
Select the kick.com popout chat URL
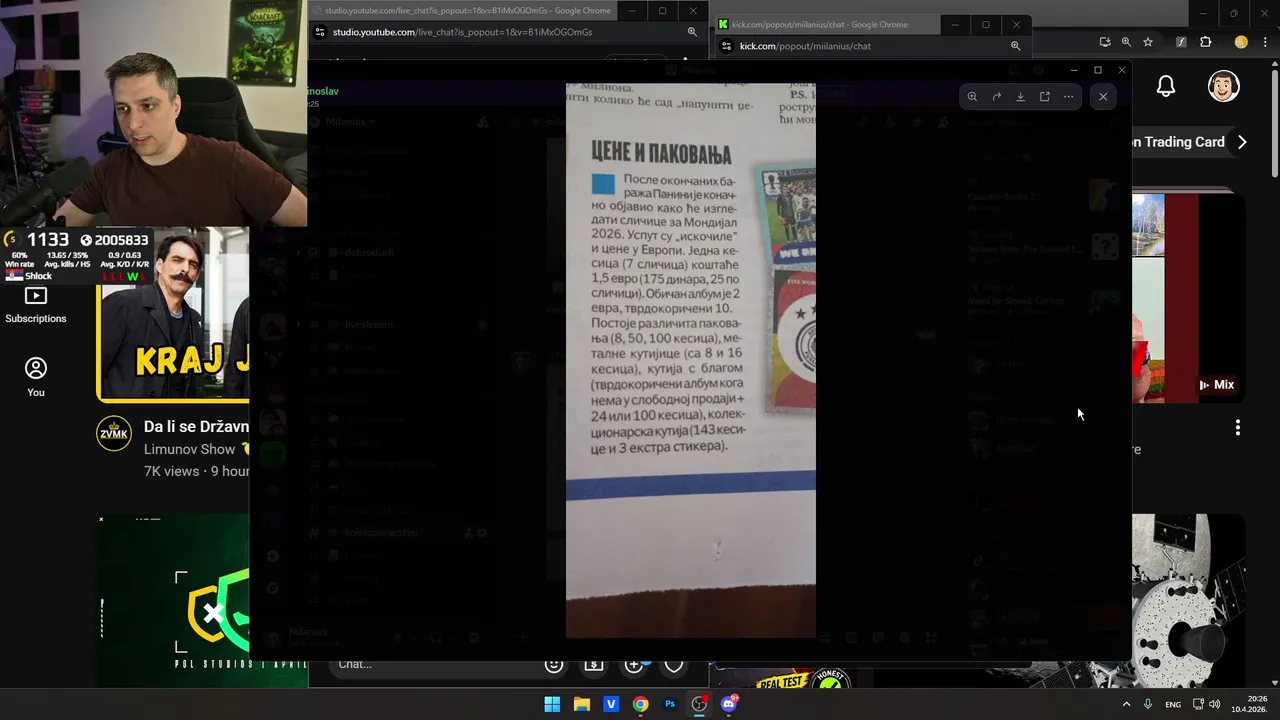805,46
